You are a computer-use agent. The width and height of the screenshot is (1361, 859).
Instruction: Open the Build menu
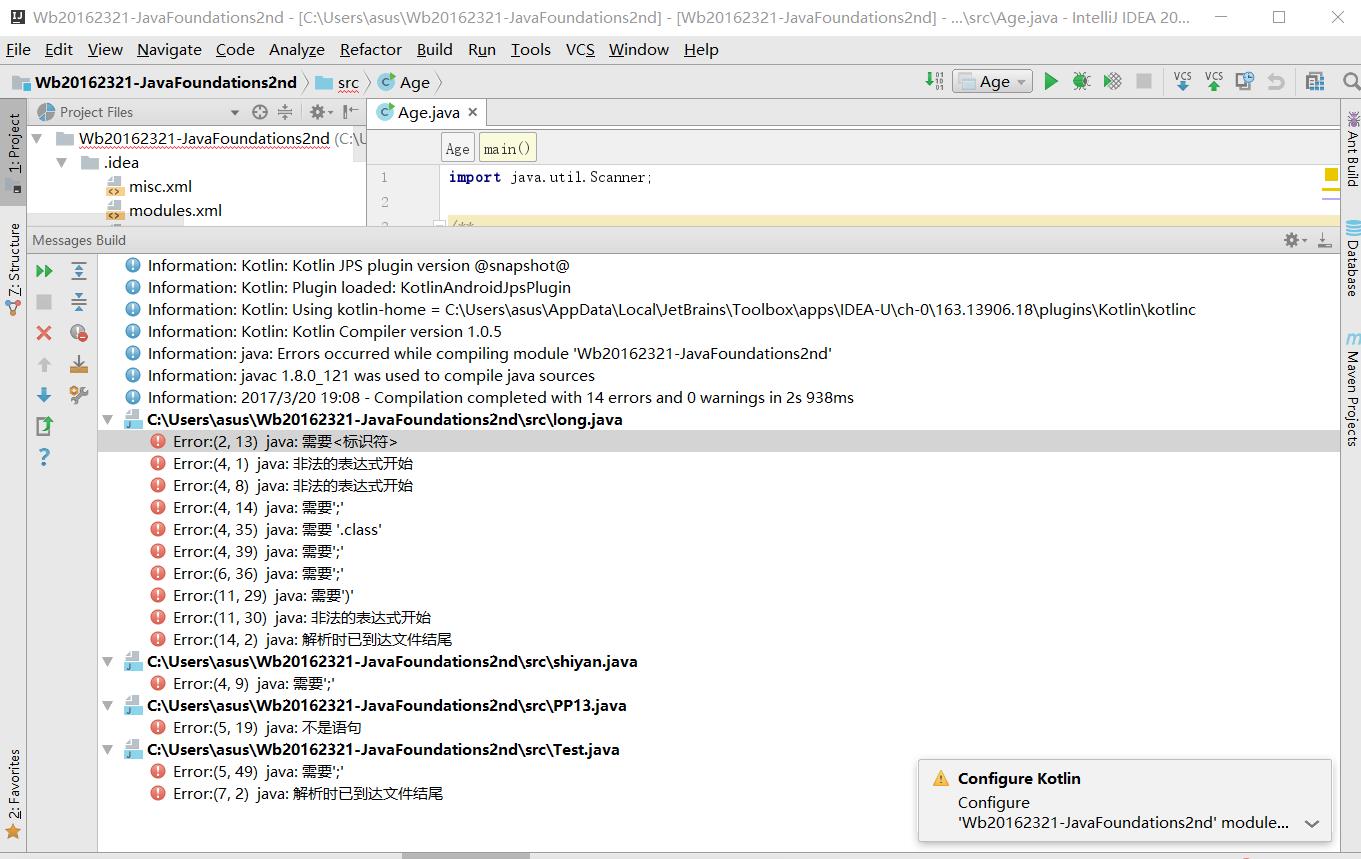[x=434, y=49]
